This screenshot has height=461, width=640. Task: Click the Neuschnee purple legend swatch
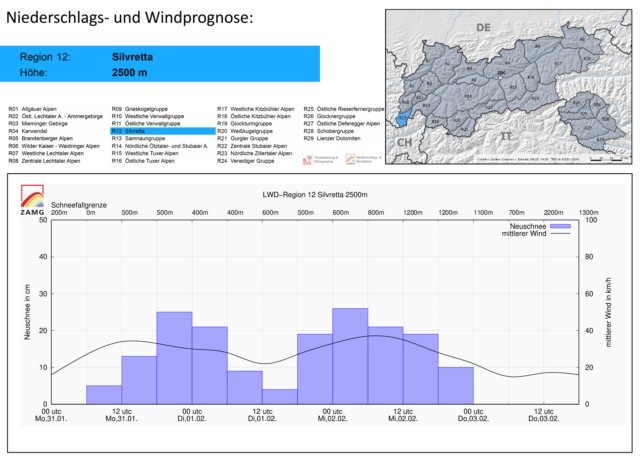[560, 226]
